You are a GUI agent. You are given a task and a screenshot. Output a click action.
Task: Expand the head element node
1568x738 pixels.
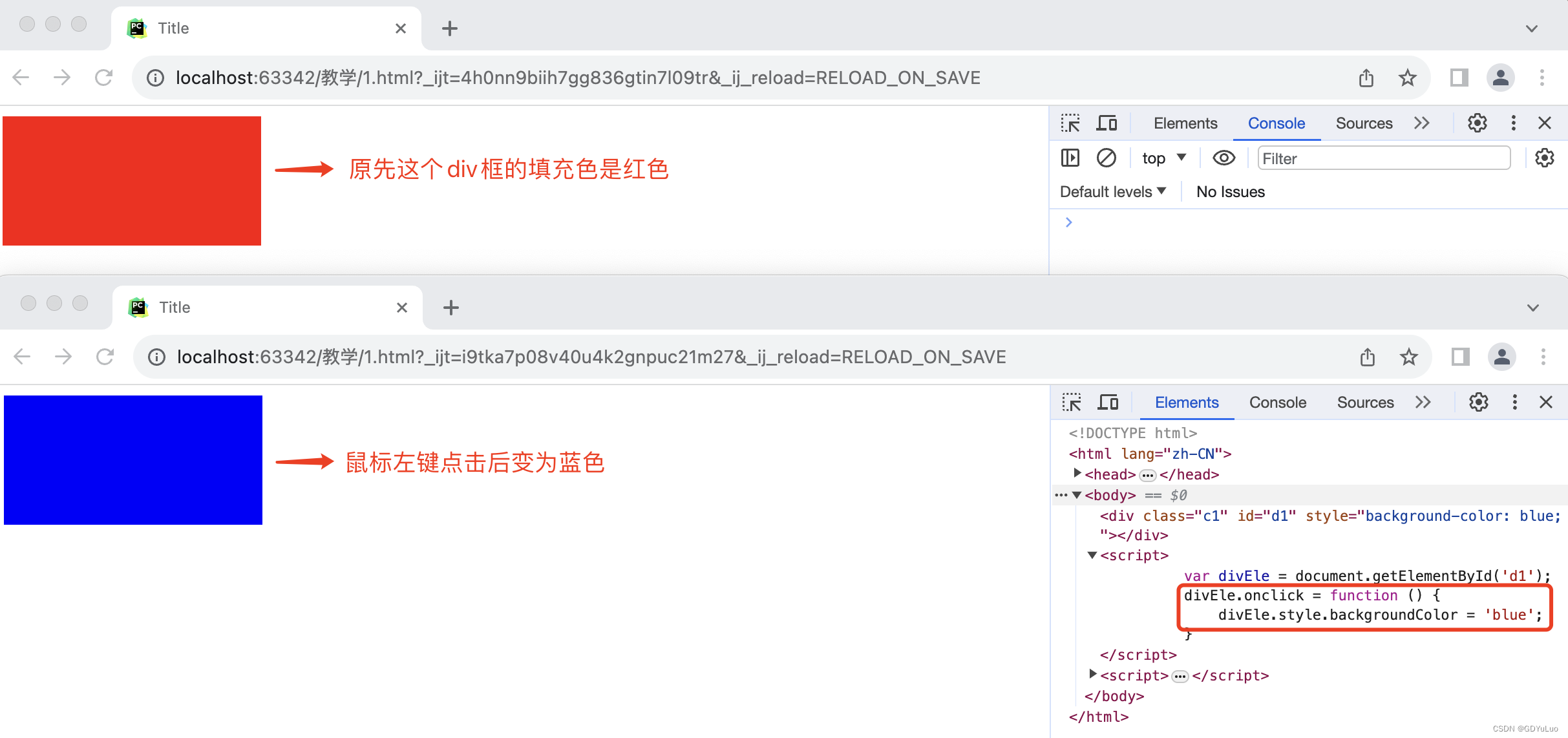click(x=1077, y=473)
